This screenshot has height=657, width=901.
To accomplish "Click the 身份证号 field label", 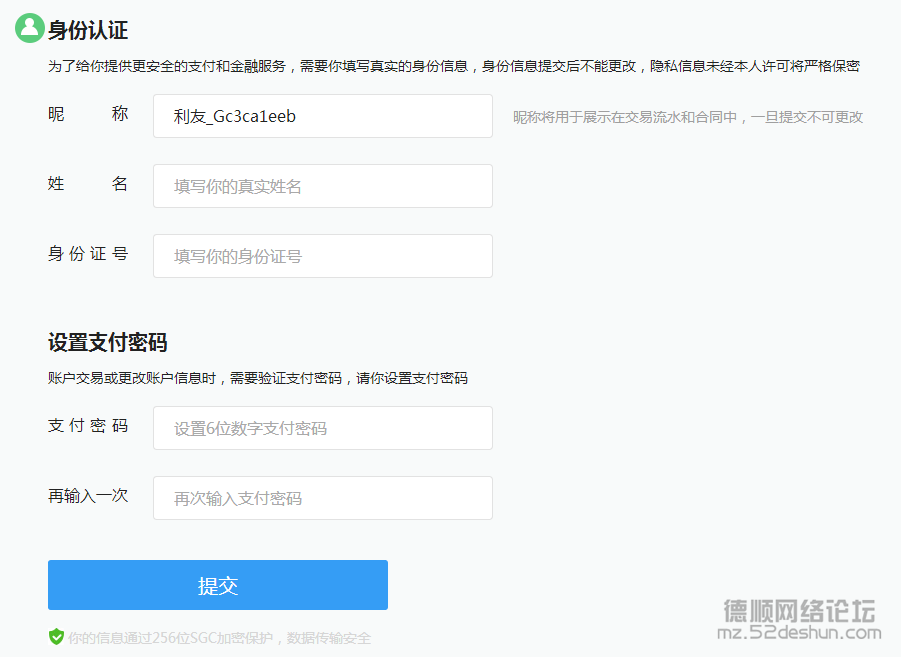I will pyautogui.click(x=88, y=255).
